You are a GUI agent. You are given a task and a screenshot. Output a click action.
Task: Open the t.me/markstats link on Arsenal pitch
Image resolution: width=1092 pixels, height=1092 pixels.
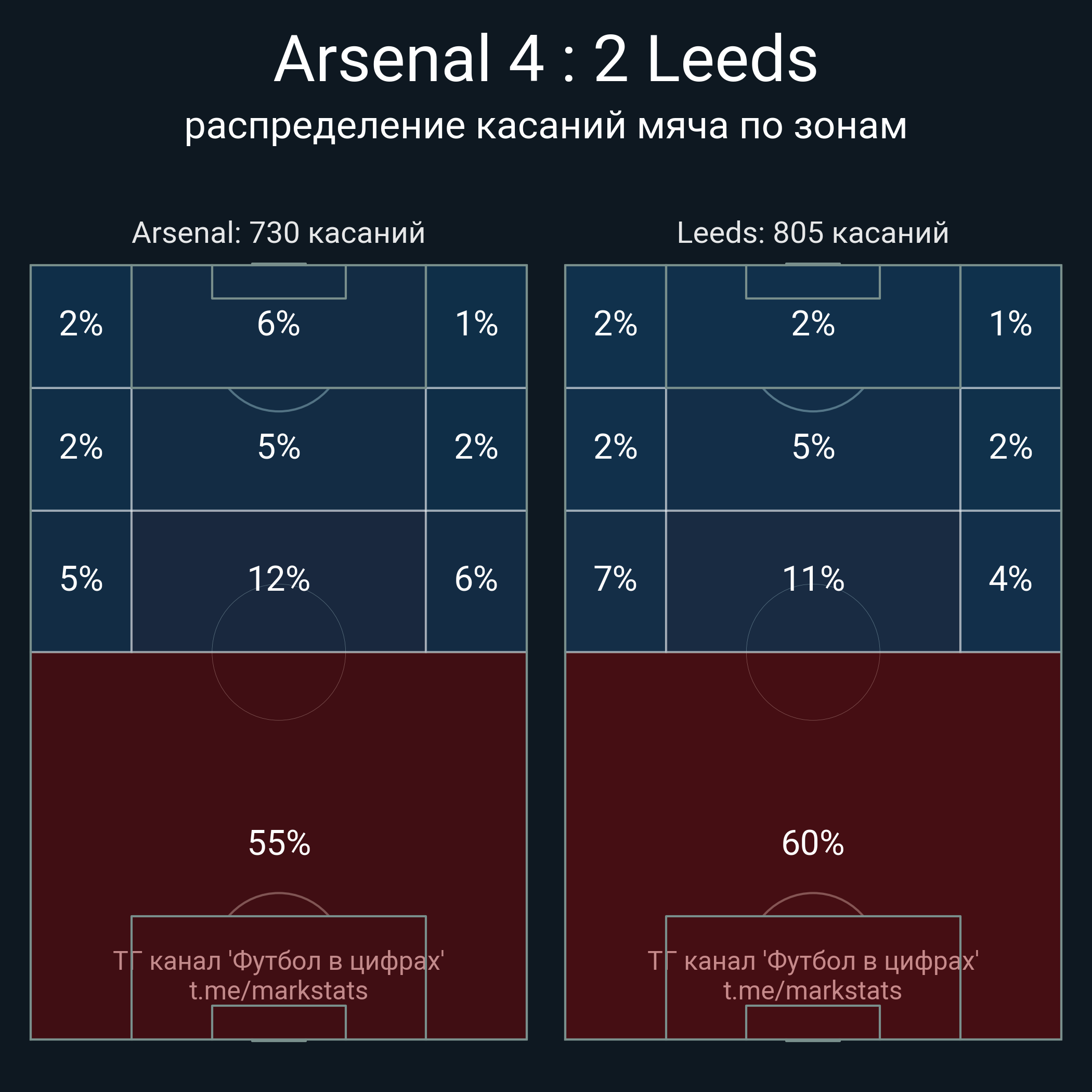[x=278, y=991]
